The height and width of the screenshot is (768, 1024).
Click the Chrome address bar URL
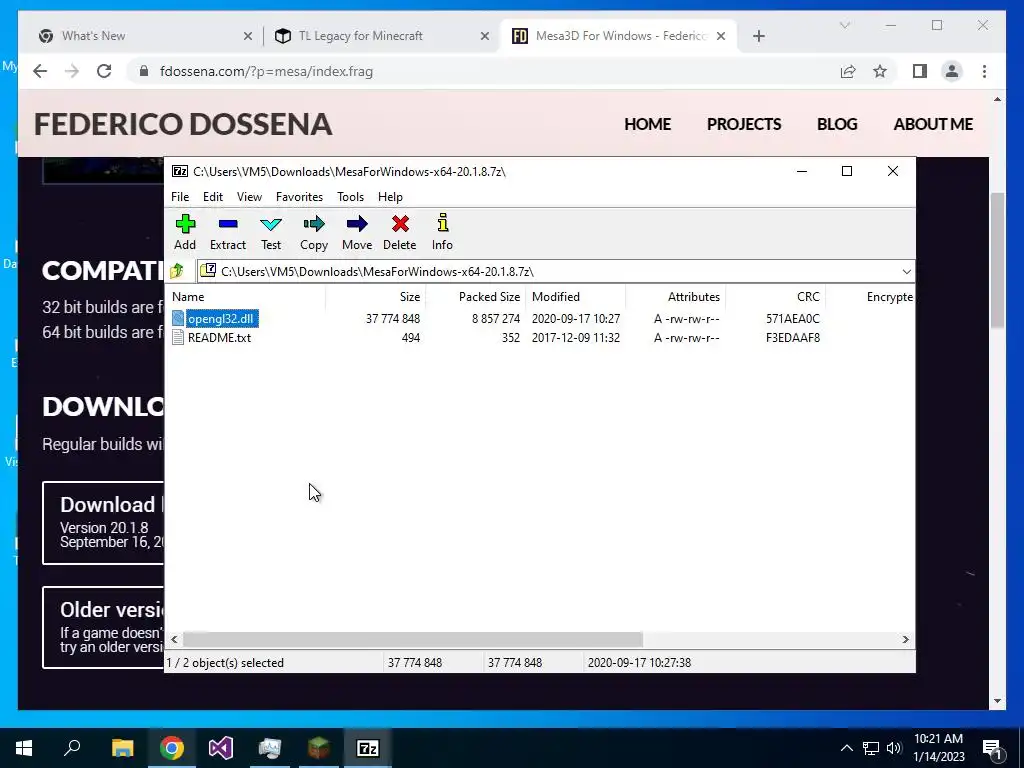[266, 71]
